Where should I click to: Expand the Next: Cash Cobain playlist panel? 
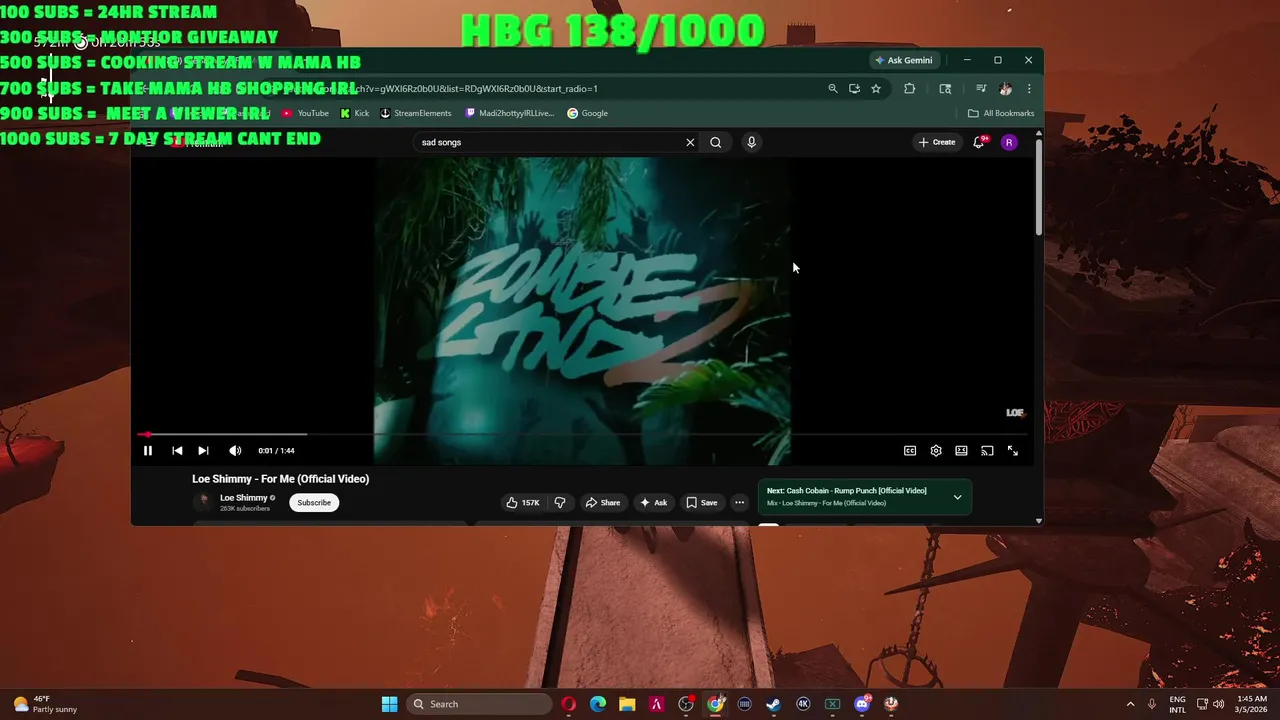click(957, 497)
